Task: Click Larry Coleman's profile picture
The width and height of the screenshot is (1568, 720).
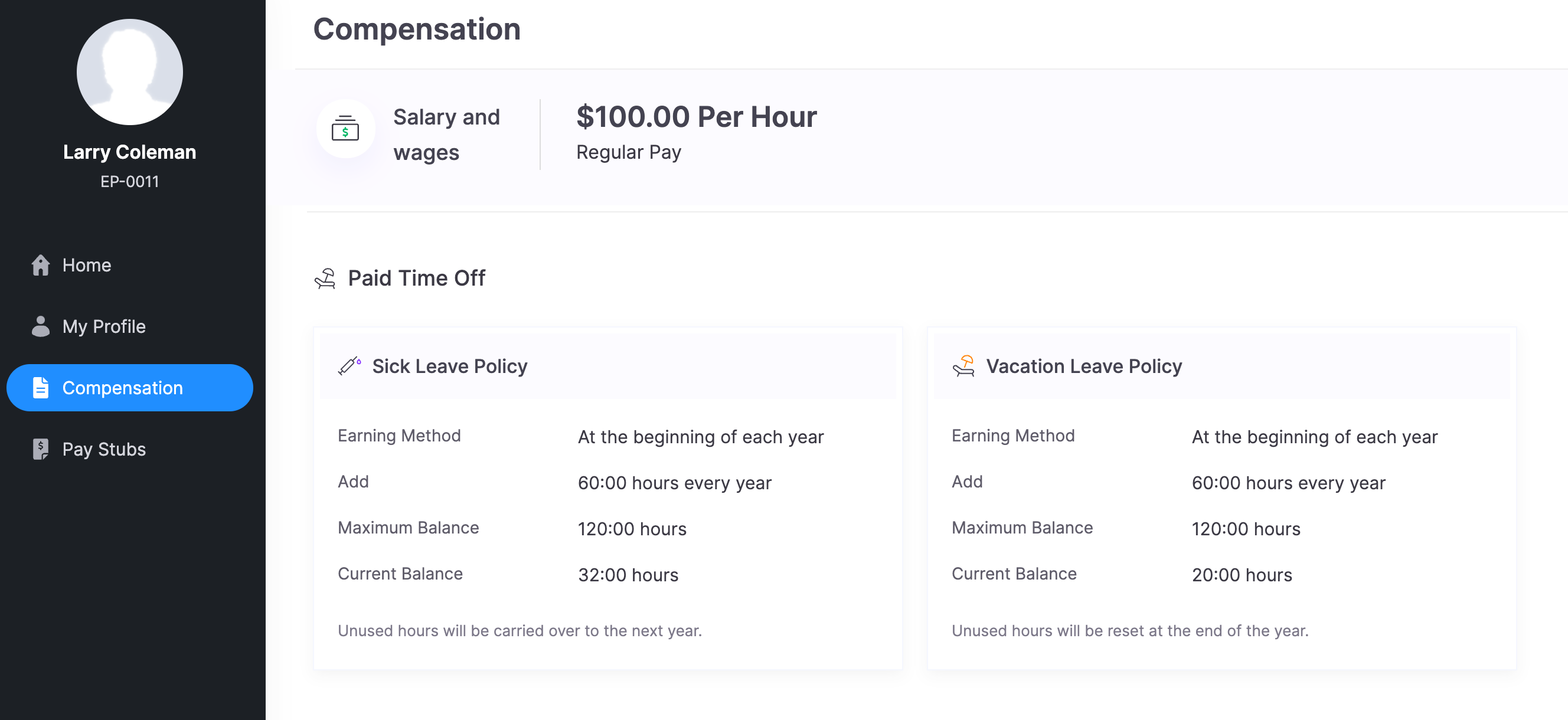Action: (x=129, y=72)
